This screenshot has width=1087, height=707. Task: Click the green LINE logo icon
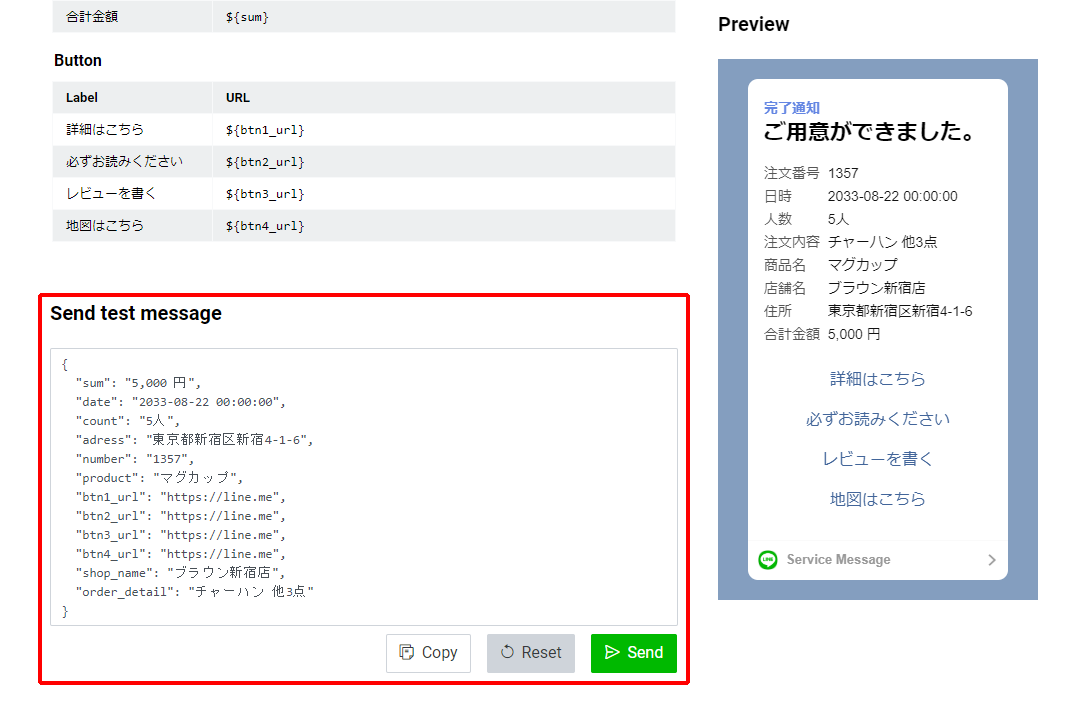[768, 560]
